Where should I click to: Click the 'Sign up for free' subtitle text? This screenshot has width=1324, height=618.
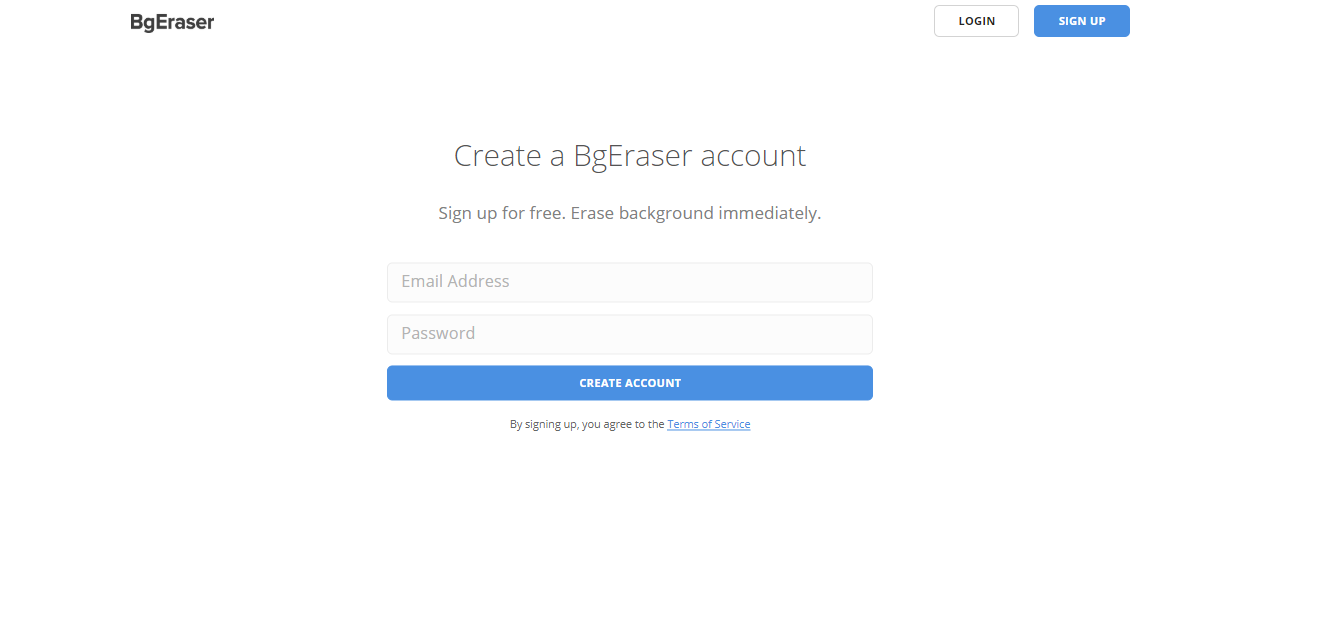[x=500, y=213]
